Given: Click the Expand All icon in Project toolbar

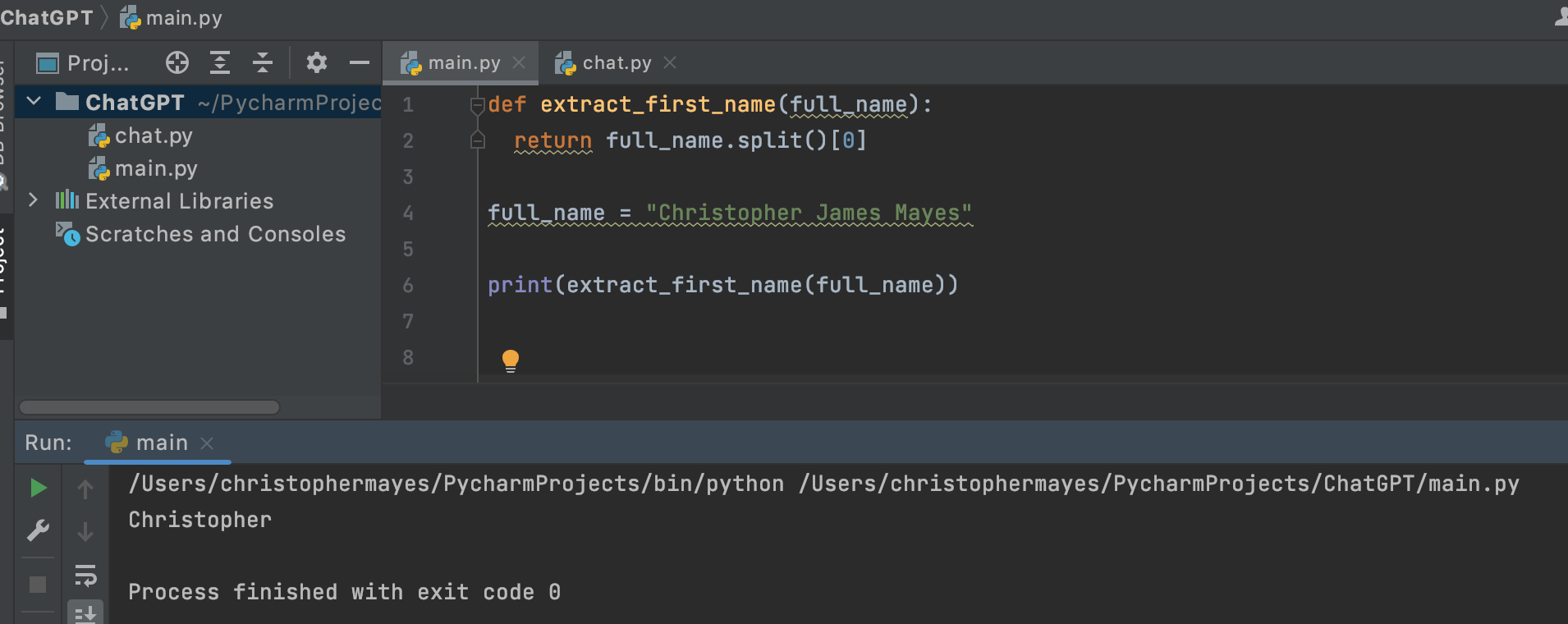Looking at the screenshot, I should [219, 63].
